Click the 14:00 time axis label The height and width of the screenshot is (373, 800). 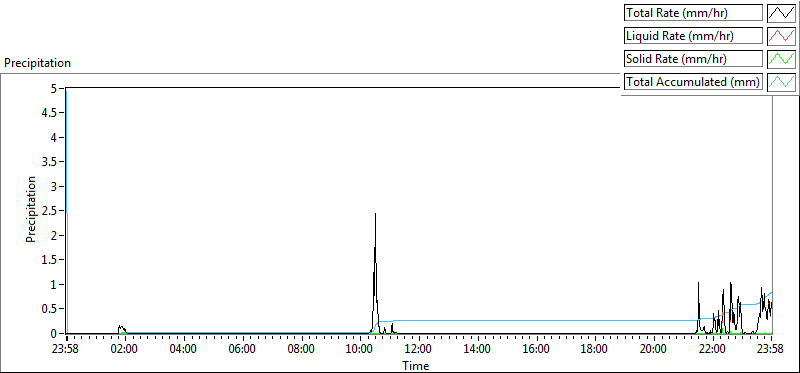point(478,350)
